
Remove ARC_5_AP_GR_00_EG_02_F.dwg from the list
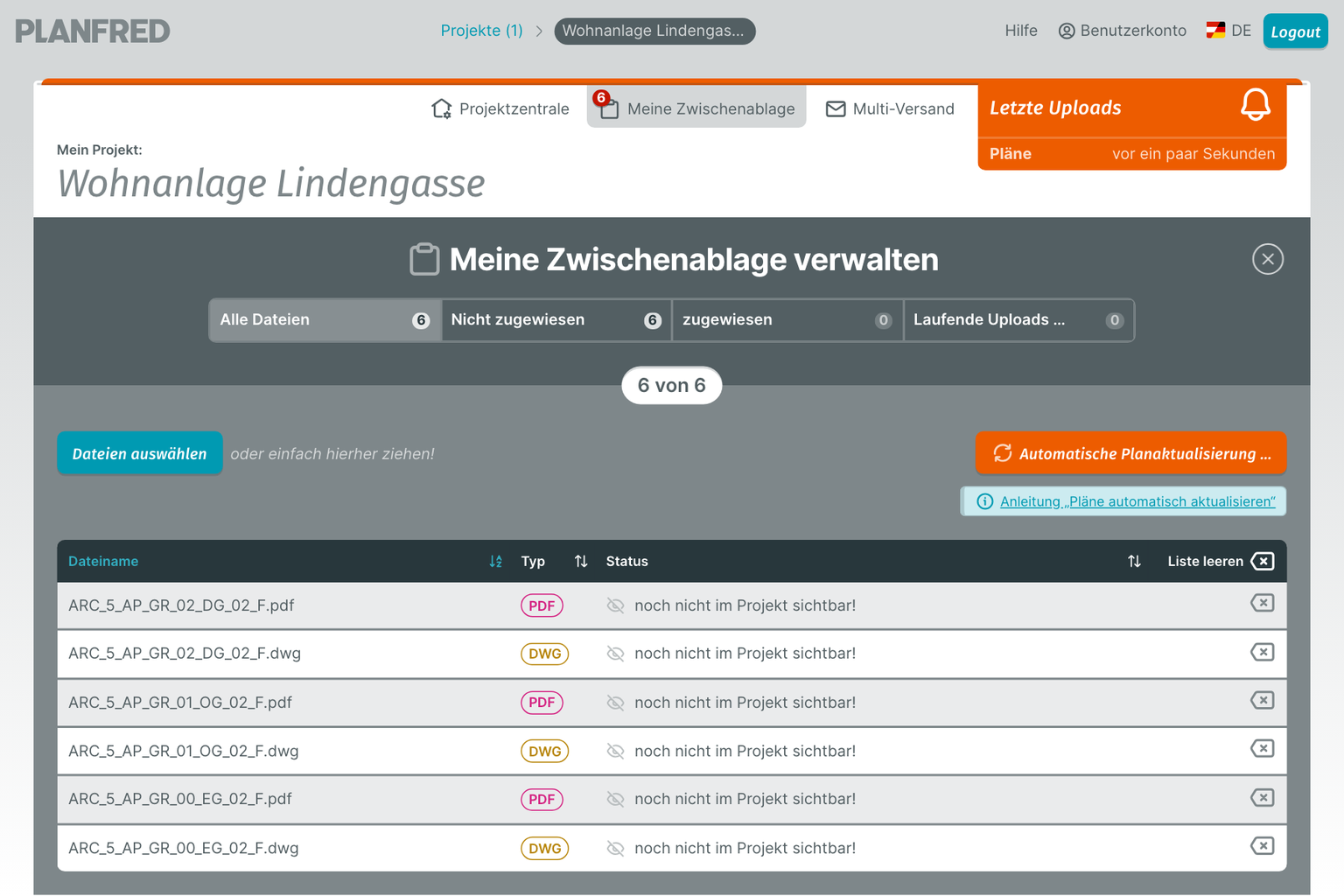[1263, 845]
